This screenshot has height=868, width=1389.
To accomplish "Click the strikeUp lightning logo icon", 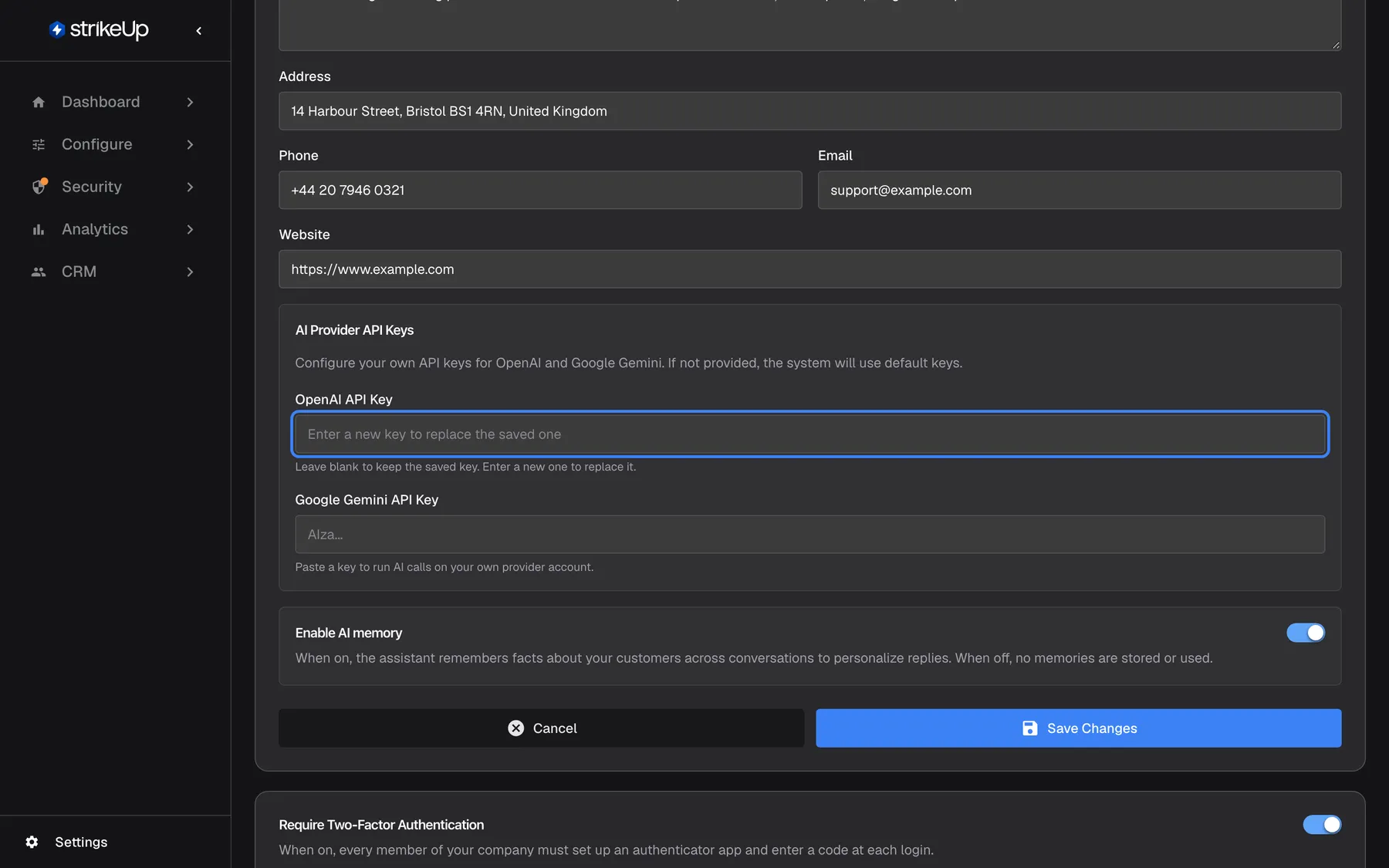I will click(56, 29).
